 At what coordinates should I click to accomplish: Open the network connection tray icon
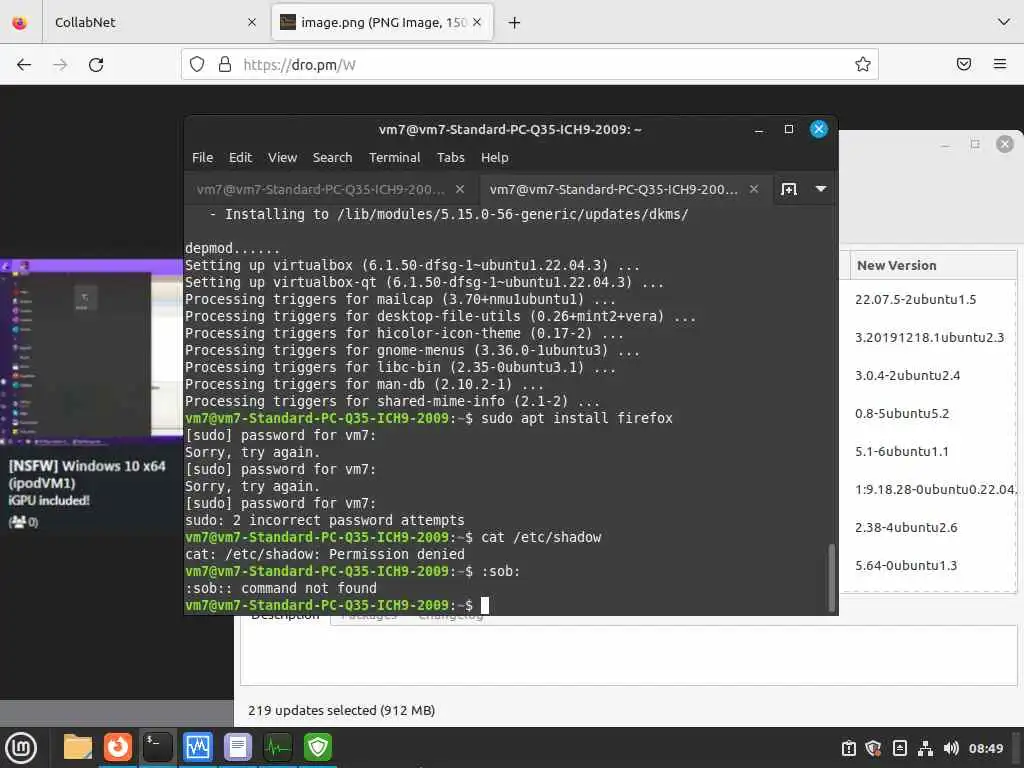click(925, 748)
